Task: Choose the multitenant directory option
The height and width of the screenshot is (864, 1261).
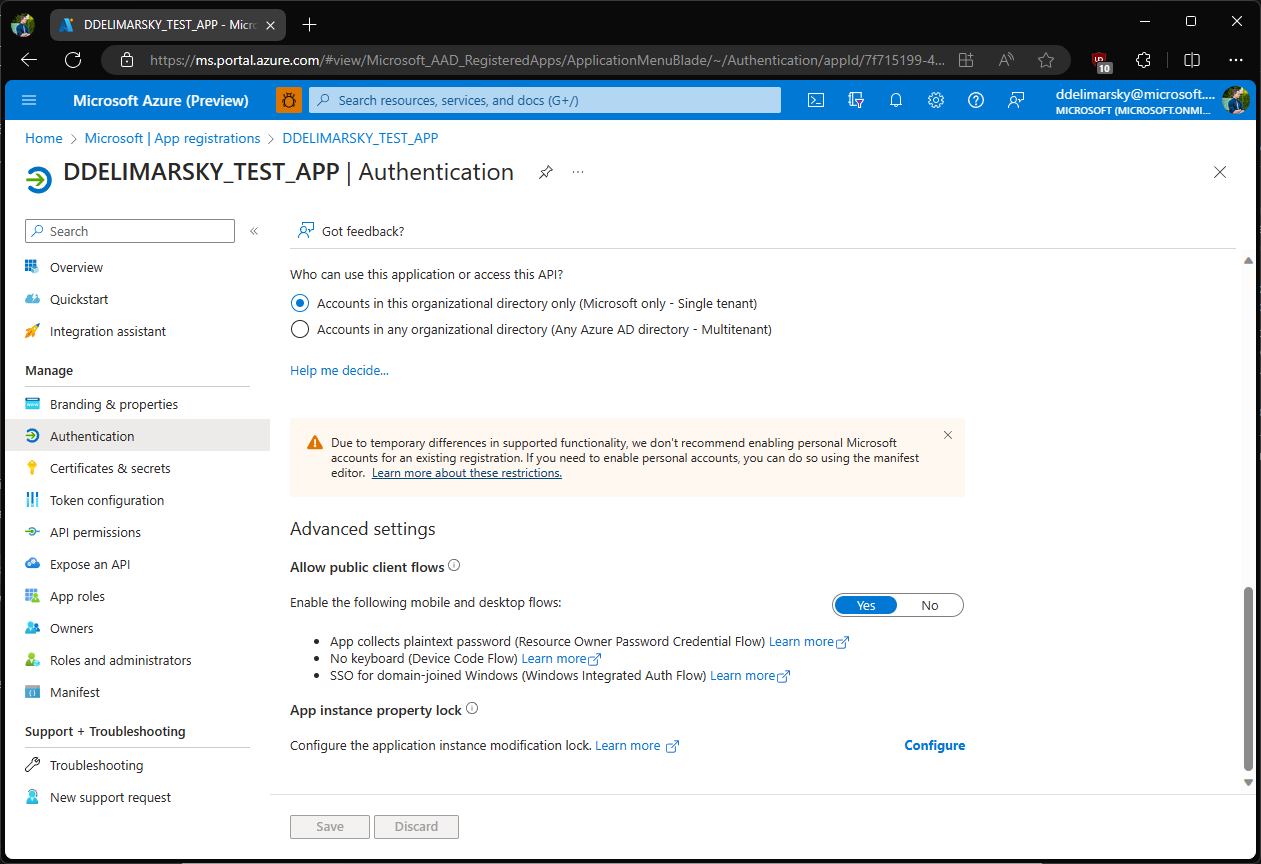Action: click(x=300, y=329)
